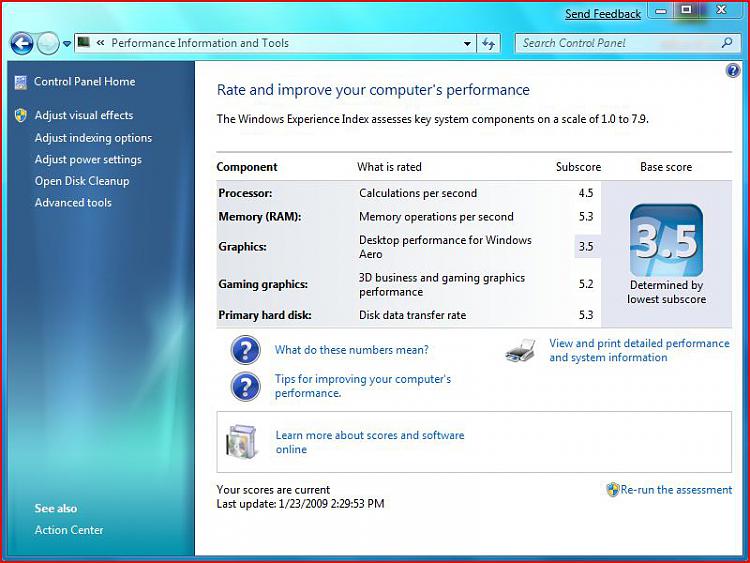Click question icon beside performance tips
This screenshot has height=563, width=750.
(x=245, y=386)
